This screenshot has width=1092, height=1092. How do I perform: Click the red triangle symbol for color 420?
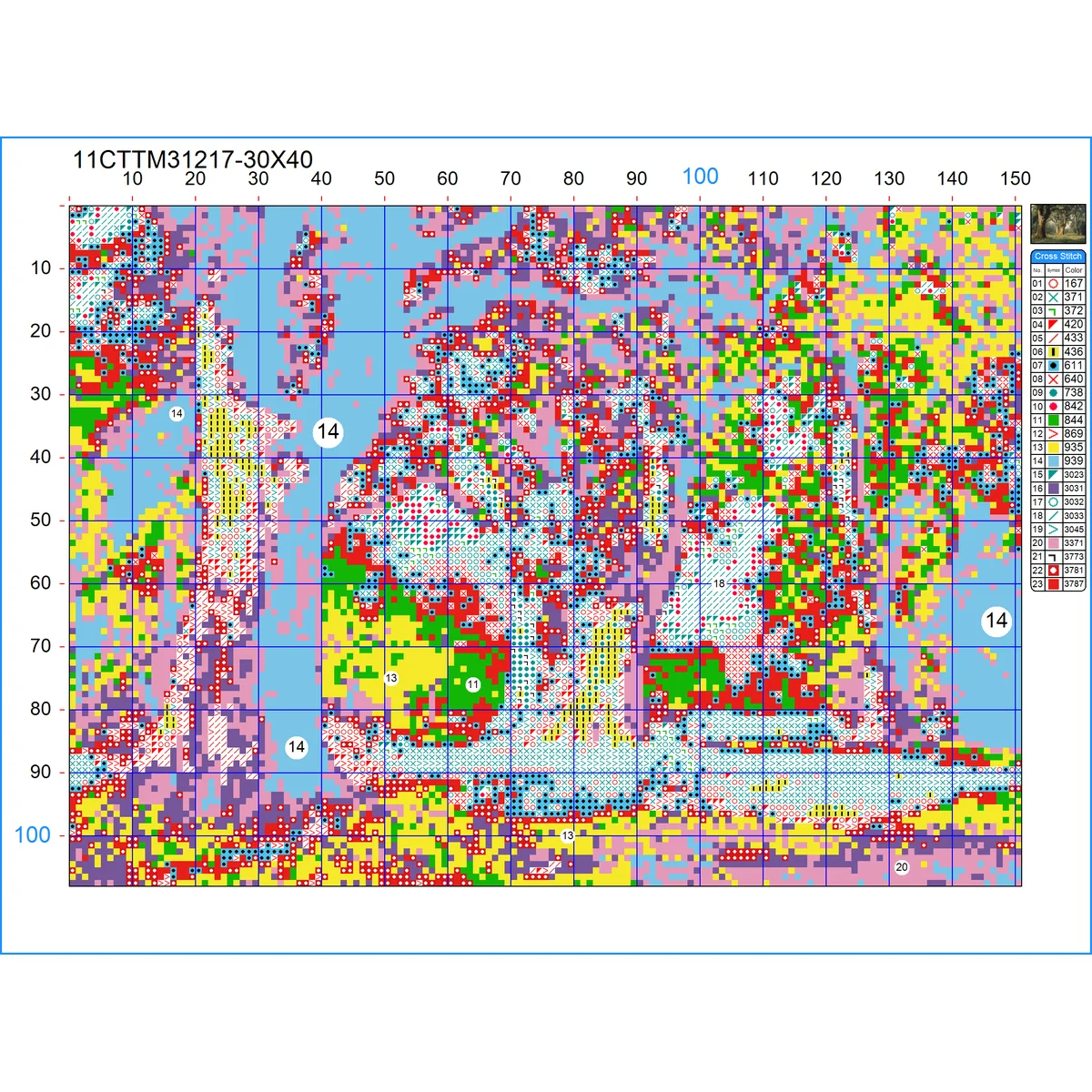(1053, 325)
